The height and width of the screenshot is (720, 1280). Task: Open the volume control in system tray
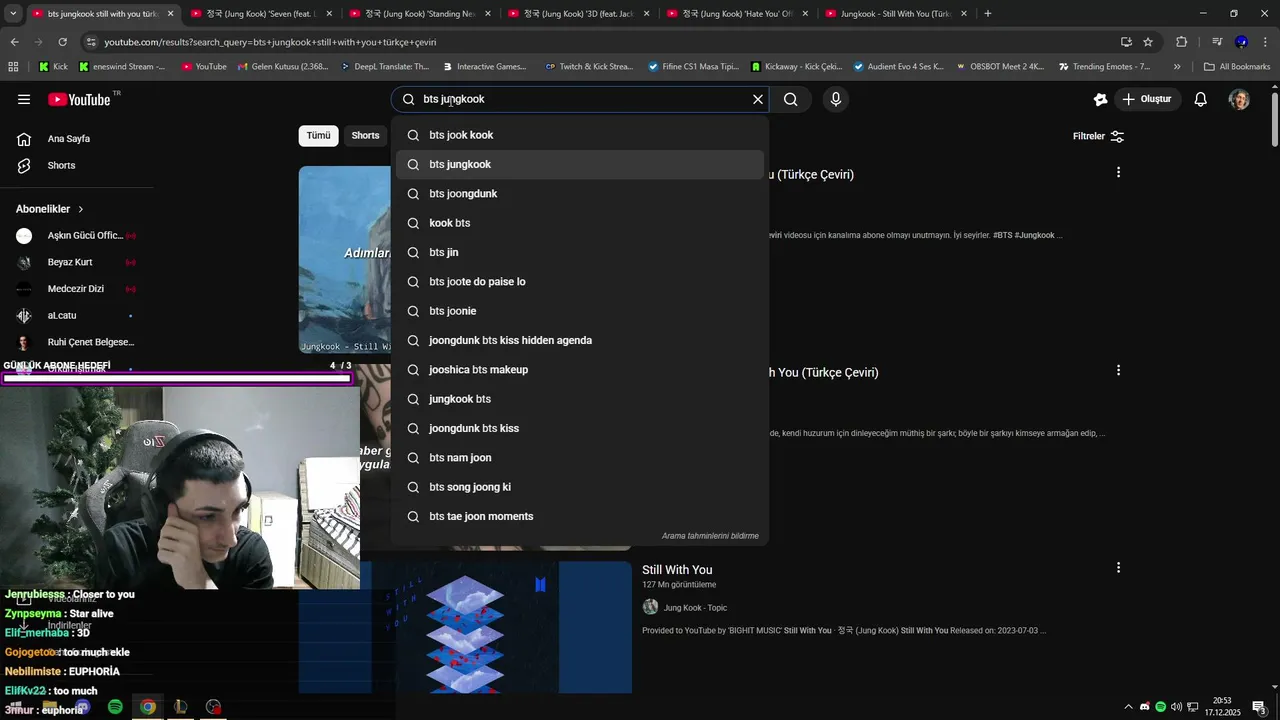[1177, 707]
